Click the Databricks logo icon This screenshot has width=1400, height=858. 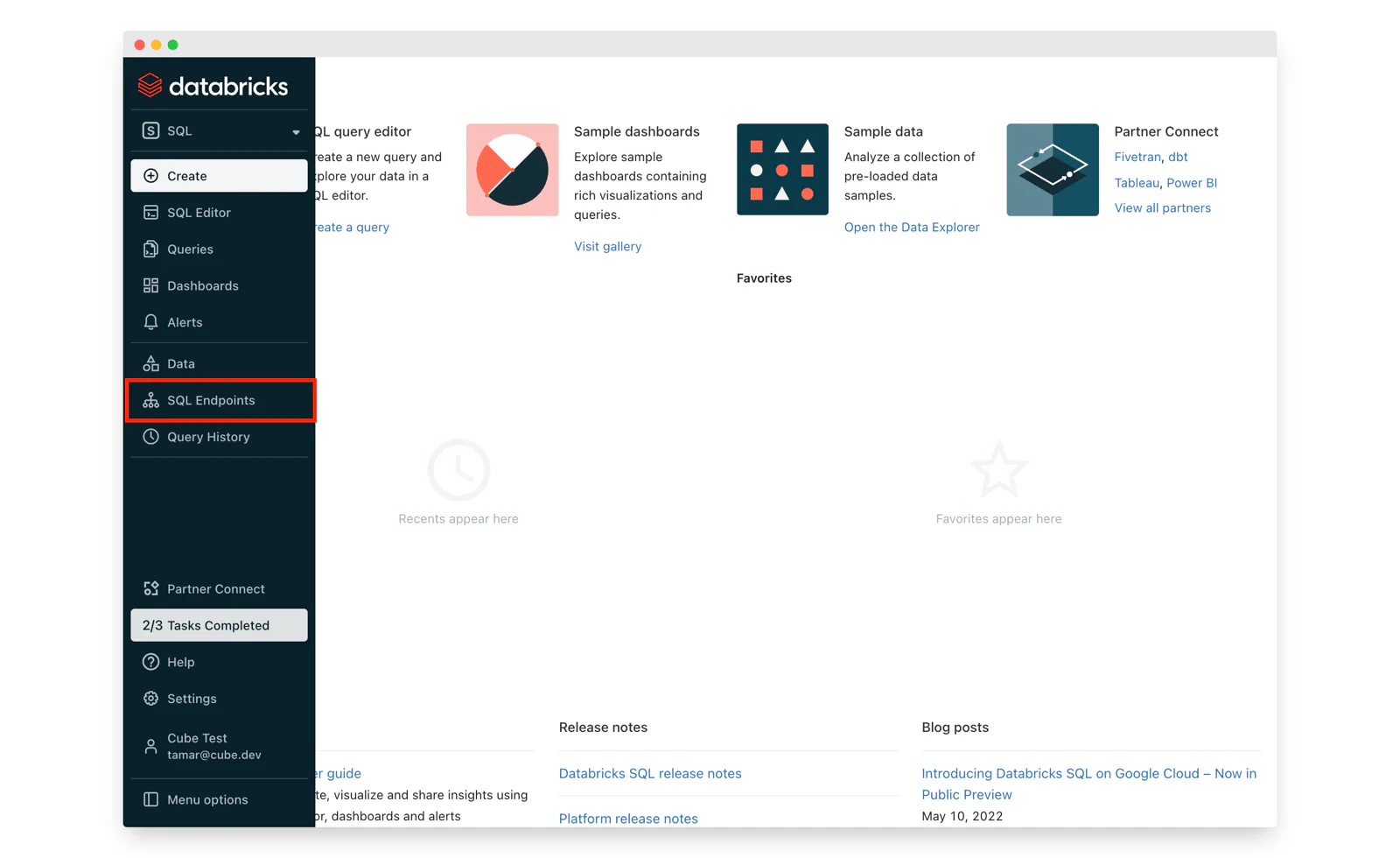[x=150, y=85]
